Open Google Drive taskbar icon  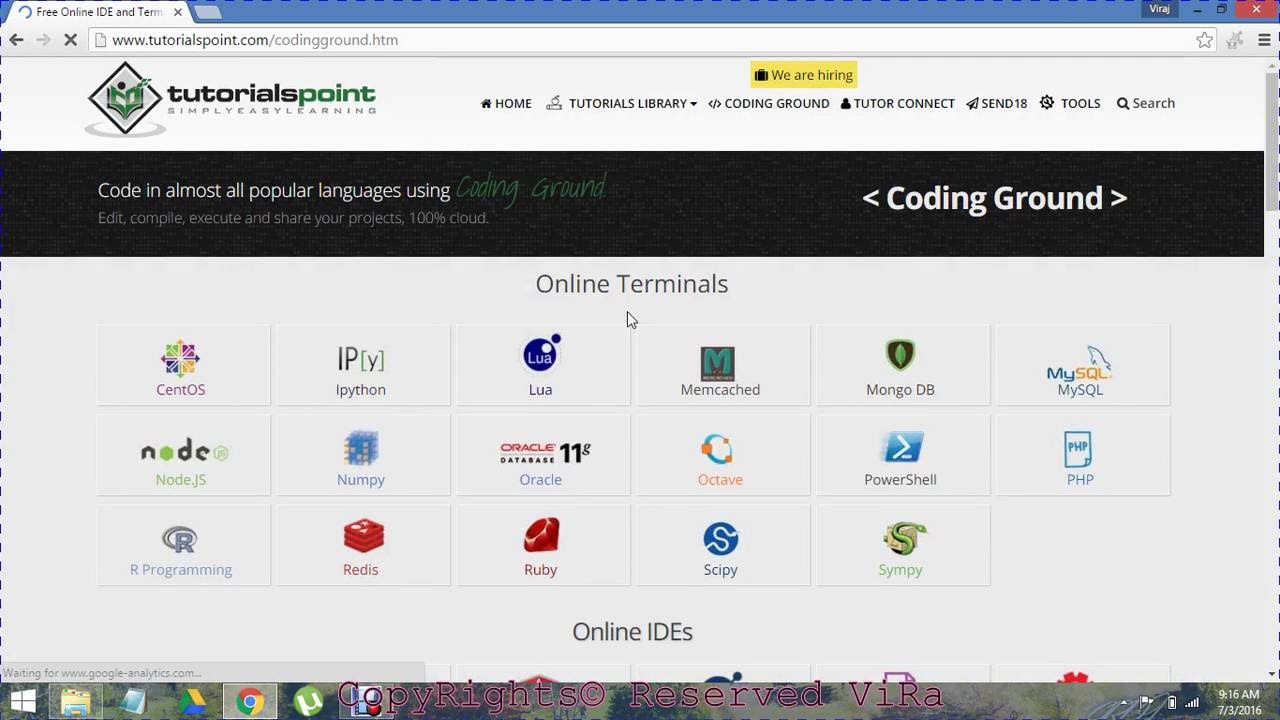pos(192,702)
